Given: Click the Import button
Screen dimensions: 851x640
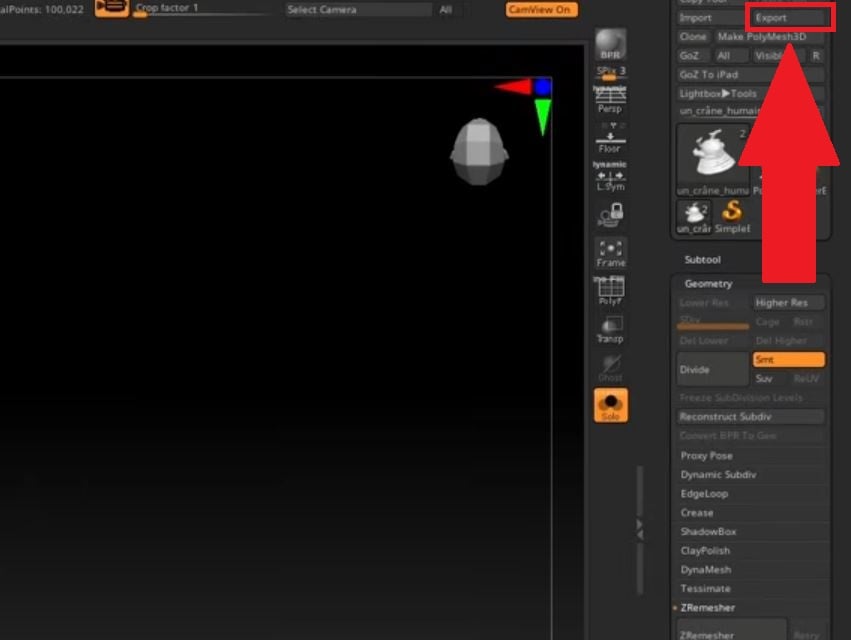Looking at the screenshot, I should 710,18.
